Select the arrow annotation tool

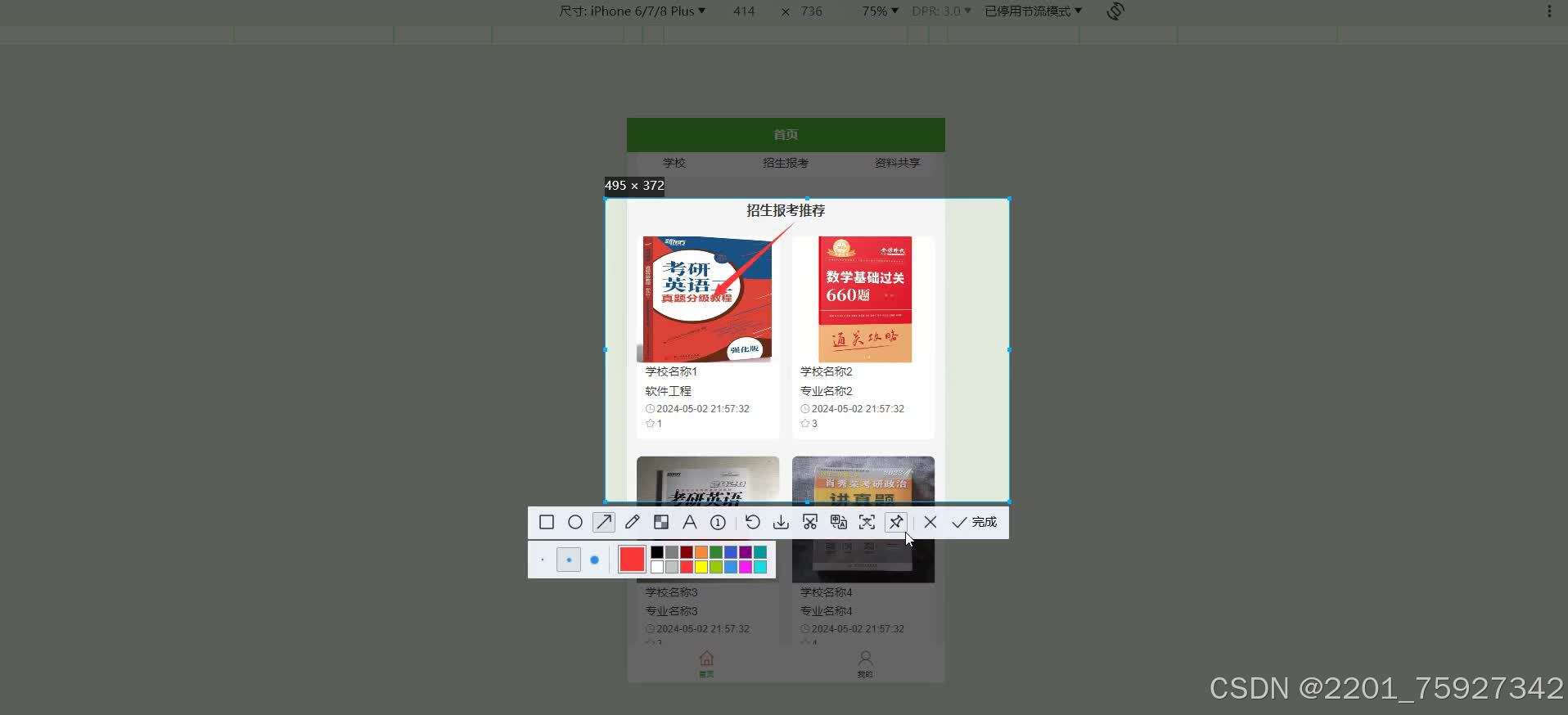(604, 522)
